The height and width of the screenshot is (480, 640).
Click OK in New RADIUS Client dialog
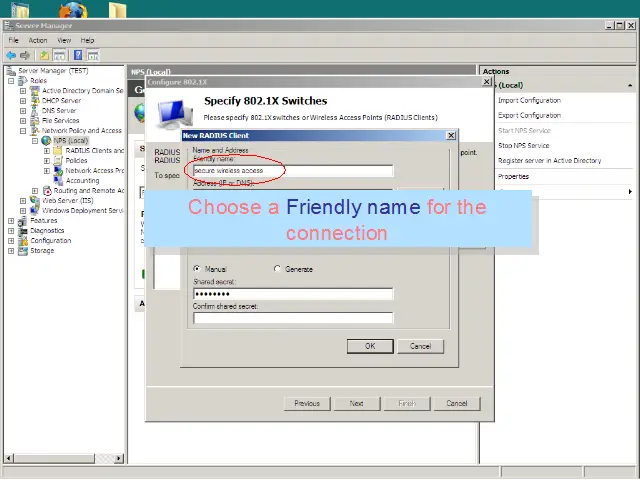click(370, 346)
